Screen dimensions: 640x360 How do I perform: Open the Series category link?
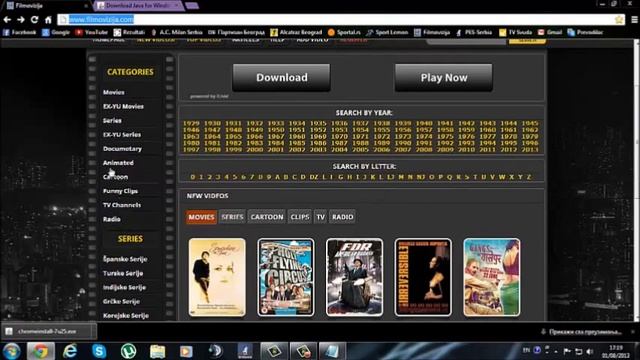click(x=112, y=121)
